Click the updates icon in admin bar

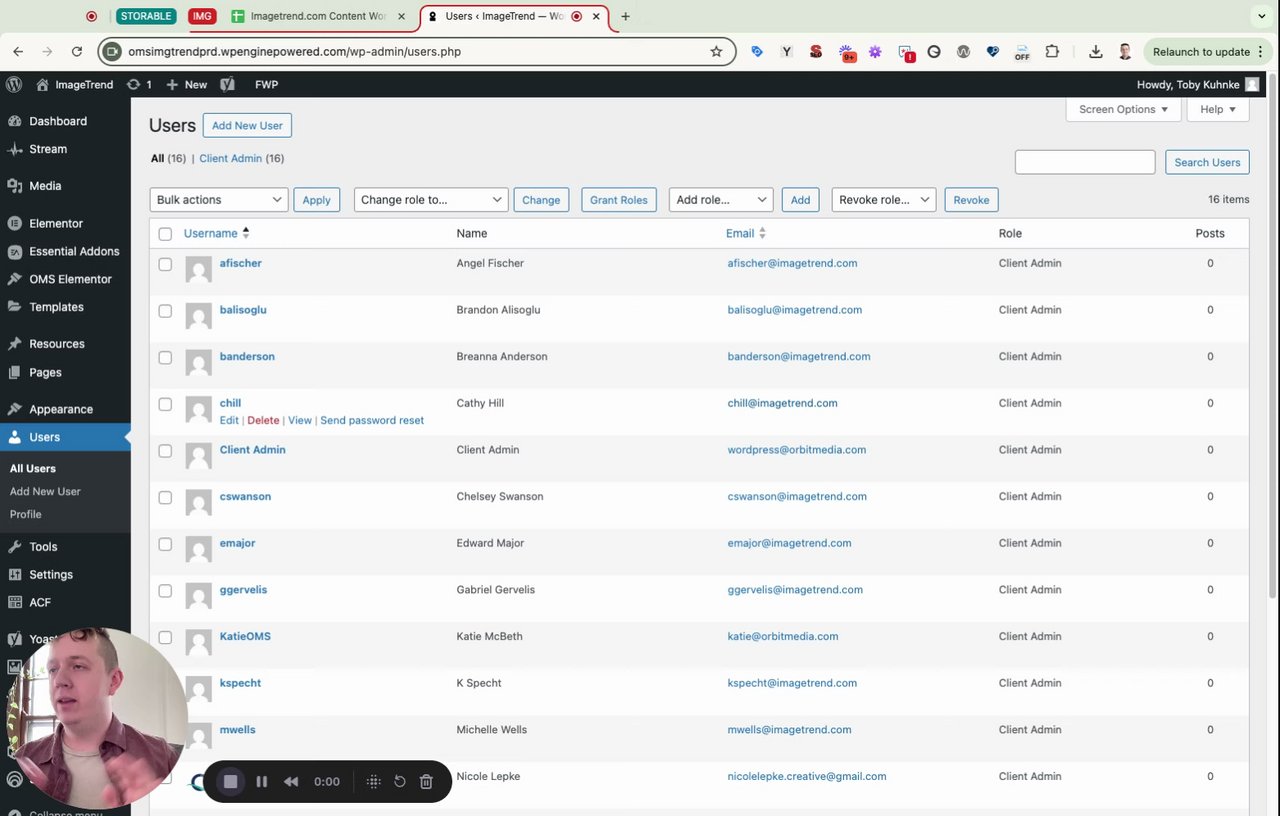[x=133, y=85]
